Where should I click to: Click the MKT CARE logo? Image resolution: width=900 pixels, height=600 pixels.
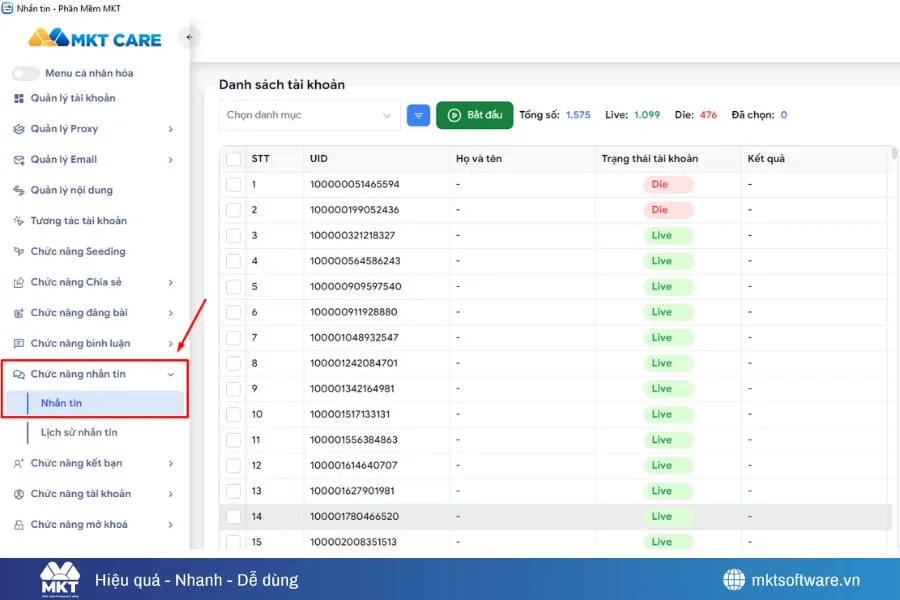point(95,38)
